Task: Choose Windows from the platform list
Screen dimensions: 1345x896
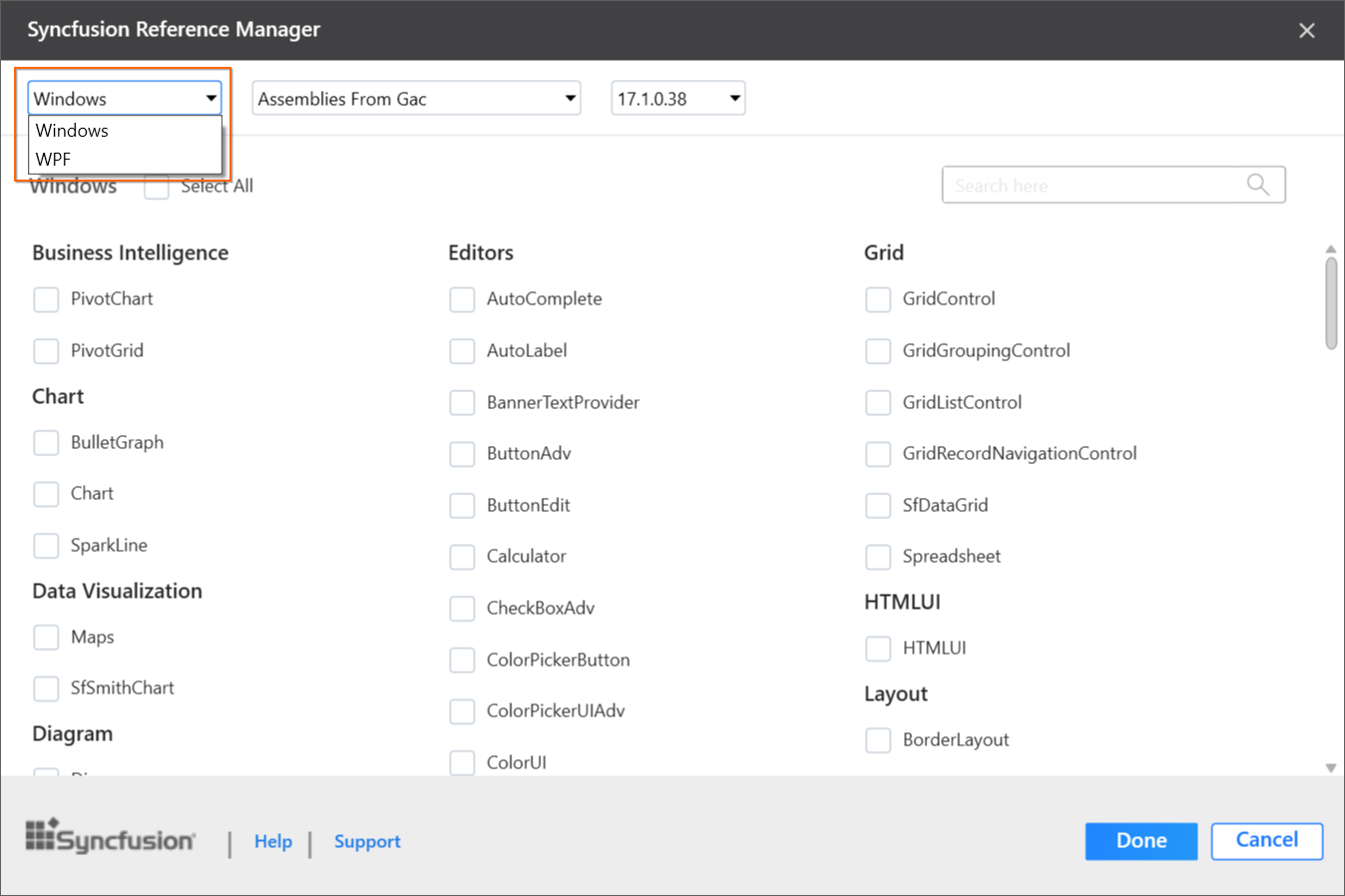Action: [x=125, y=131]
